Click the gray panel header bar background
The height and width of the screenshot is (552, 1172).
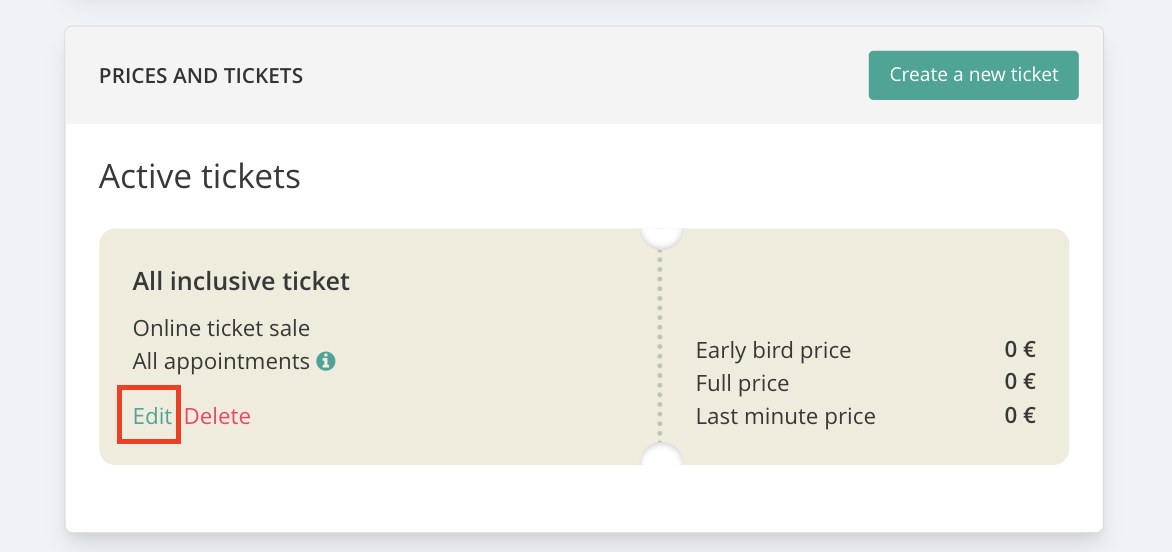[x=585, y=75]
